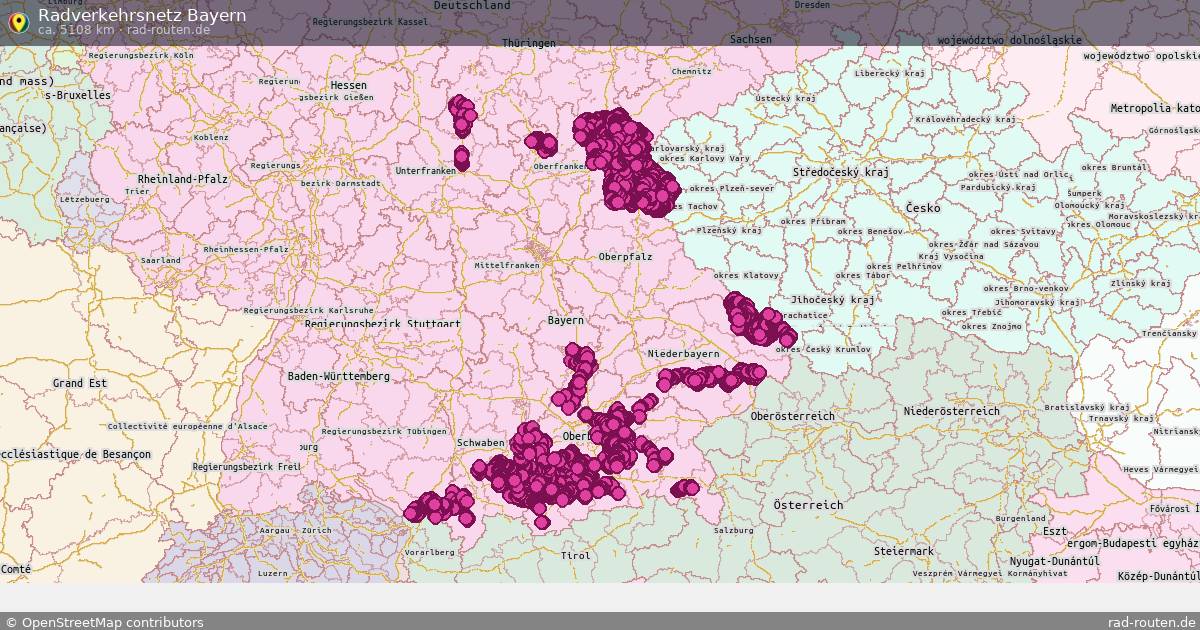Click the Česko country label
Viewport: 1200px width, 630px height.
(x=921, y=208)
